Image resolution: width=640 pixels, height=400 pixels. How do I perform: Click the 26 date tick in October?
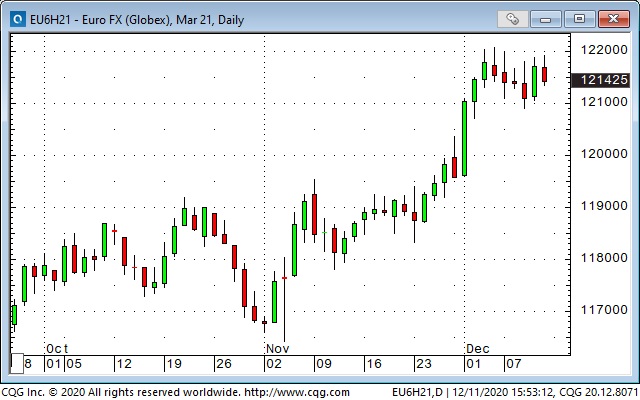tap(224, 364)
